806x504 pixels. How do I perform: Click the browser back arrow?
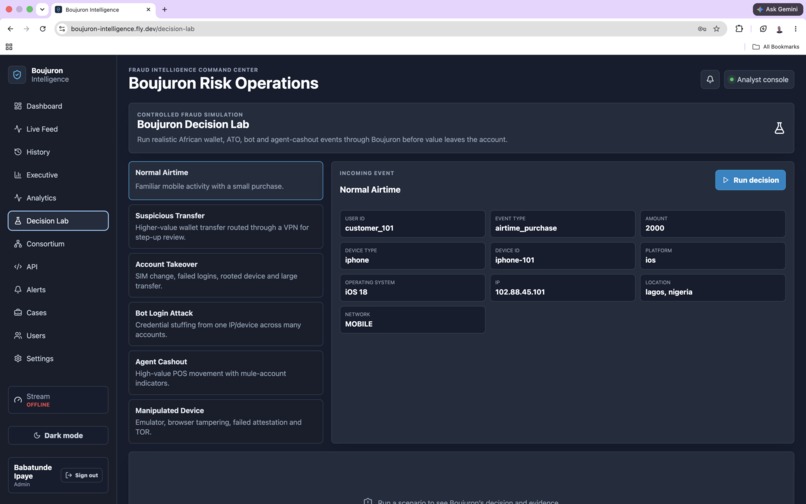click(x=10, y=29)
